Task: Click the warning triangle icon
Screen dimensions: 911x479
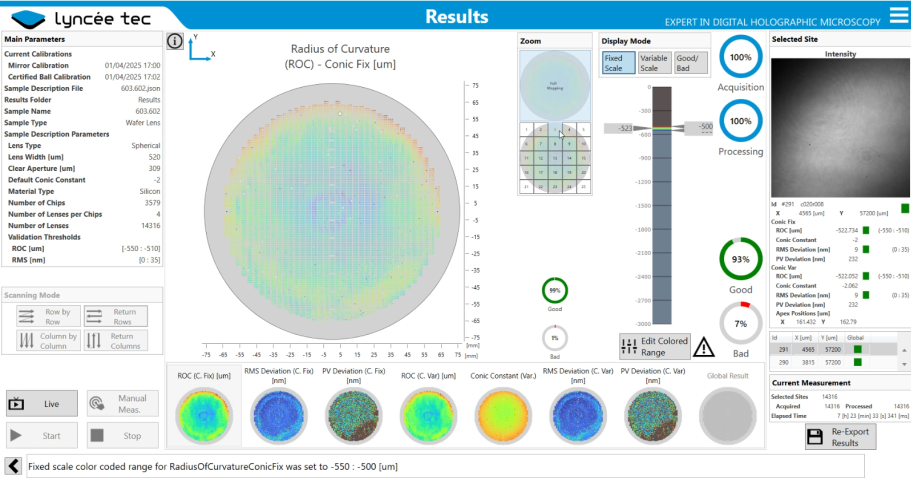Action: pos(704,347)
